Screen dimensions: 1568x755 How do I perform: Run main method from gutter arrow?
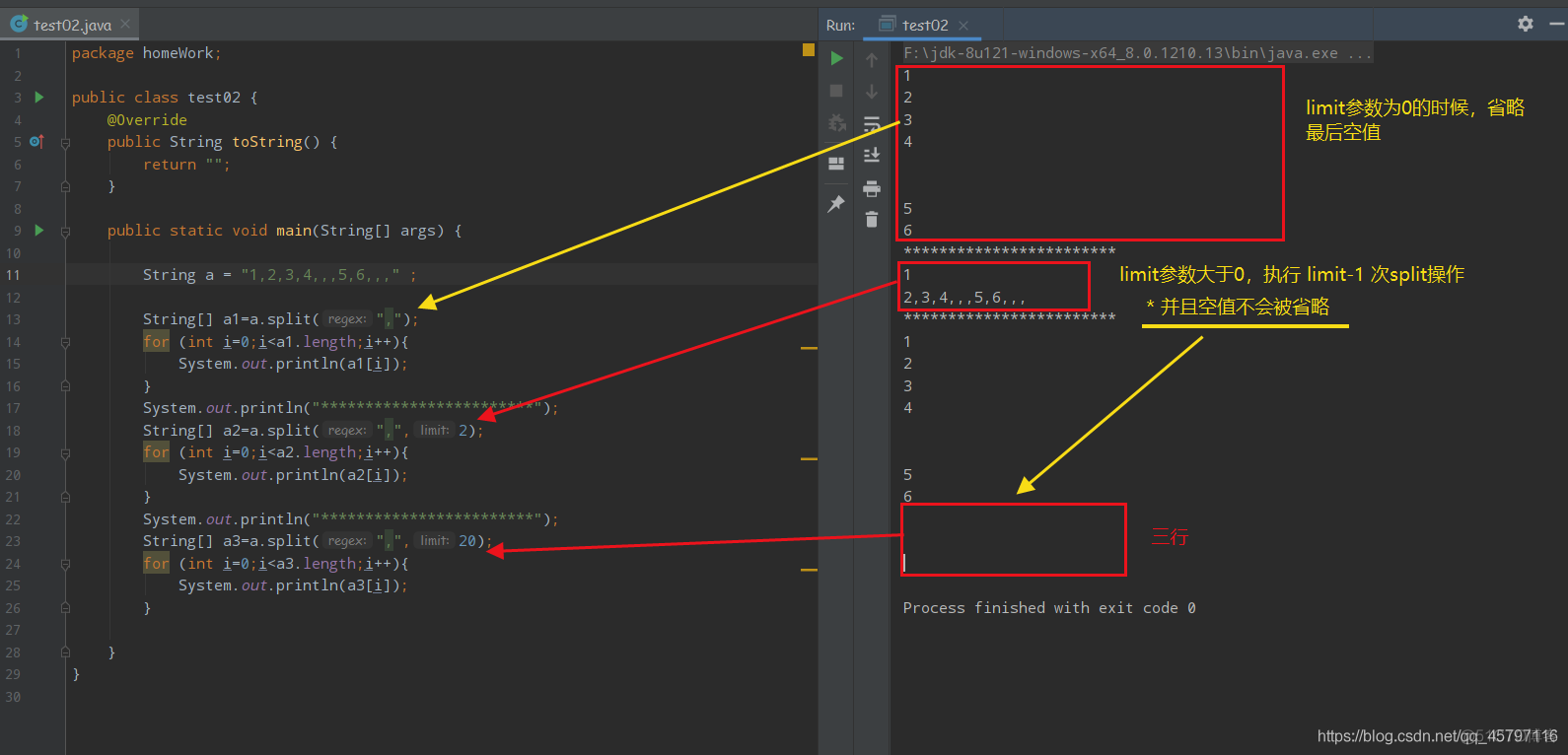pos(39,230)
